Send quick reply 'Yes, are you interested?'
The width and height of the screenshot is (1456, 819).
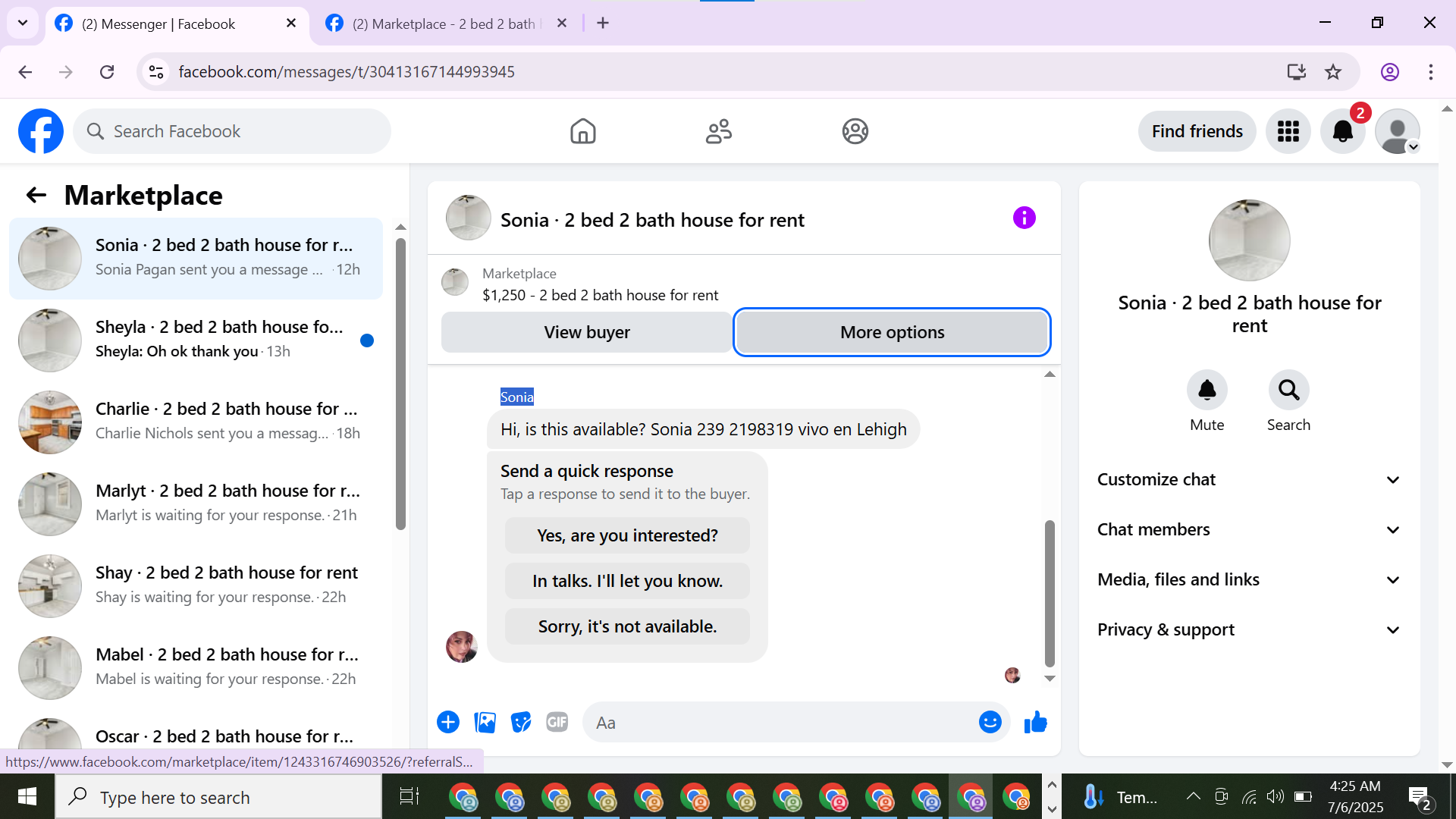tap(627, 535)
